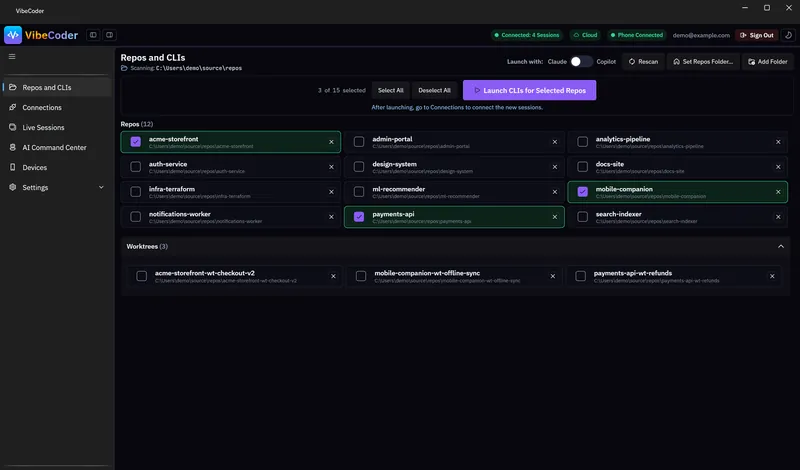This screenshot has height=470, width=800.
Task: Remove notifications-worker repo with its X
Action: [331, 217]
